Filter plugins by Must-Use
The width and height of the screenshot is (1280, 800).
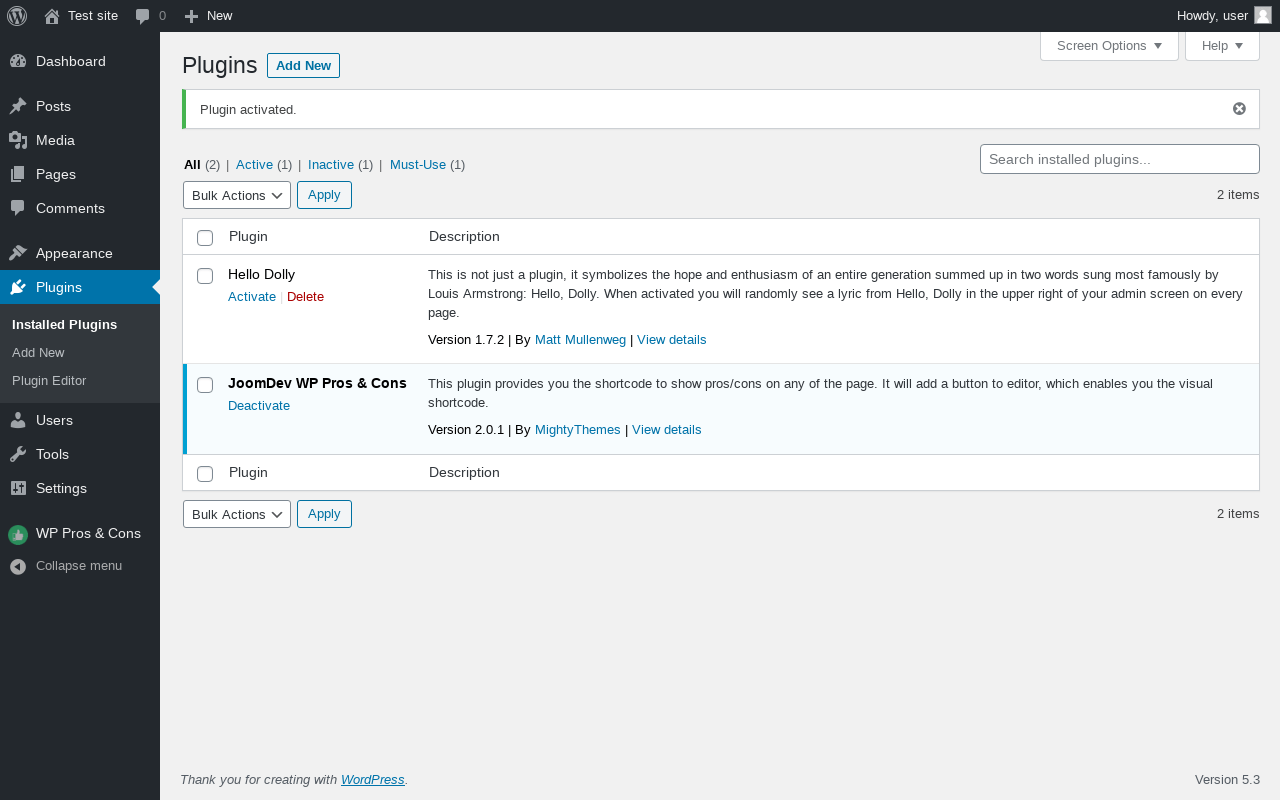(x=418, y=165)
